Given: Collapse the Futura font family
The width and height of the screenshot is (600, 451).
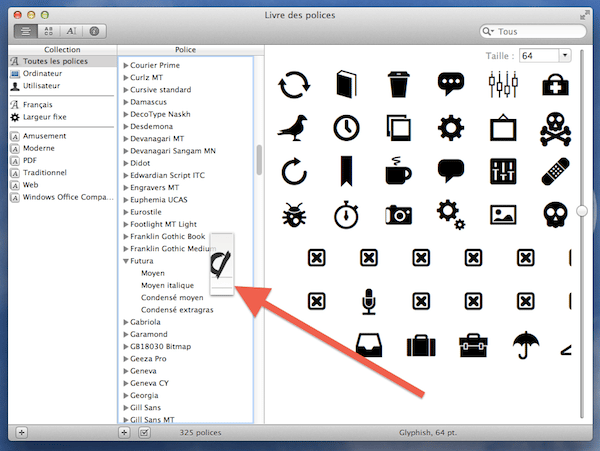Looking at the screenshot, I should pyautogui.click(x=126, y=261).
